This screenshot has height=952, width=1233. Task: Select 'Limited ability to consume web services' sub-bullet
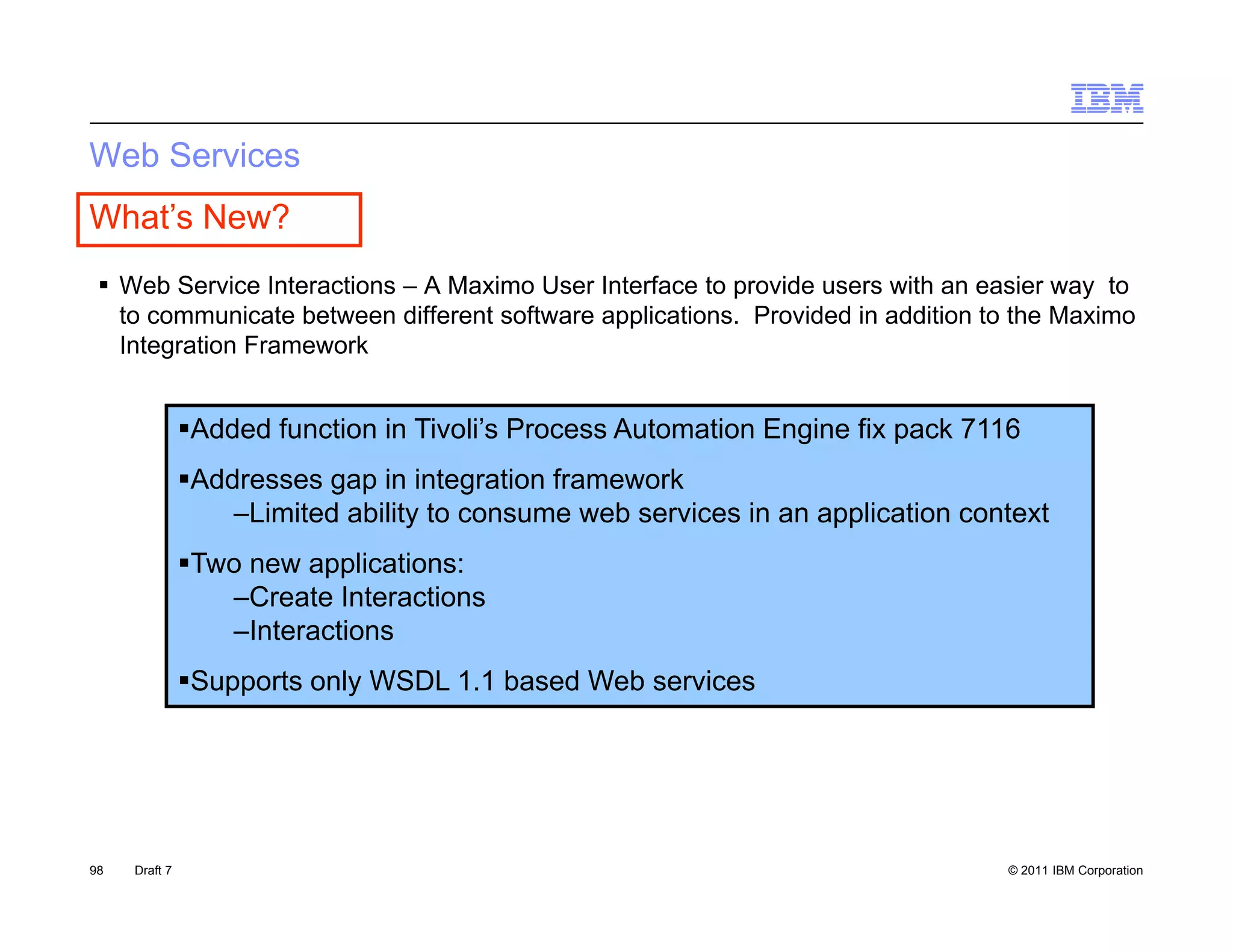(641, 513)
